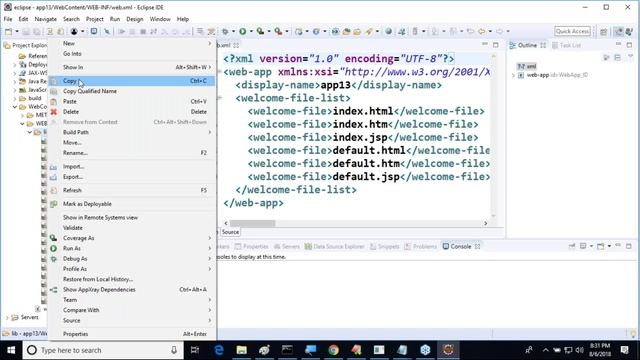Click Properties at the bottom of the menu

coord(131,334)
